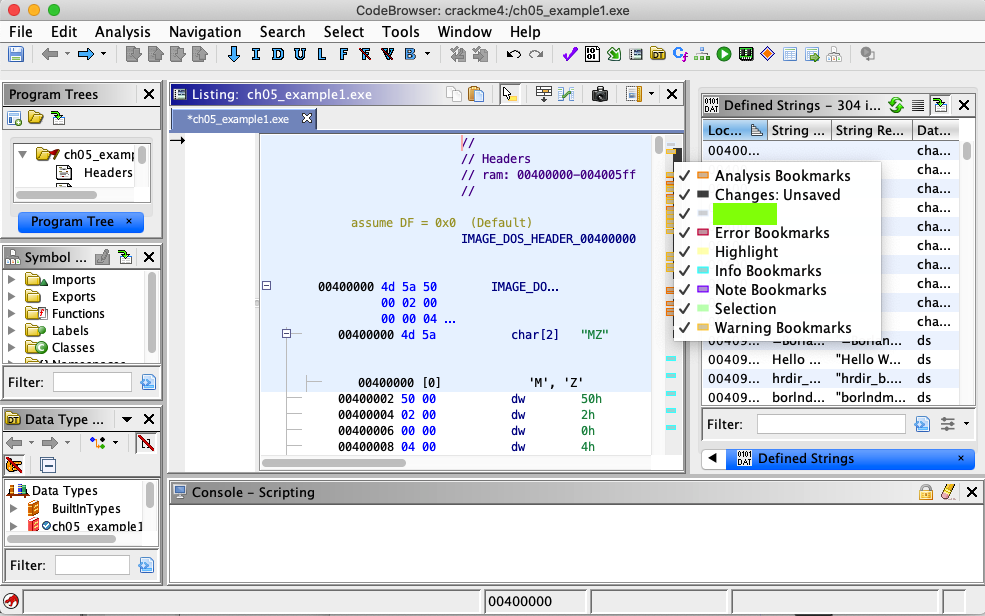Open the Display Function Graph icon
Viewport: 985px width, 616px height.
coord(701,54)
